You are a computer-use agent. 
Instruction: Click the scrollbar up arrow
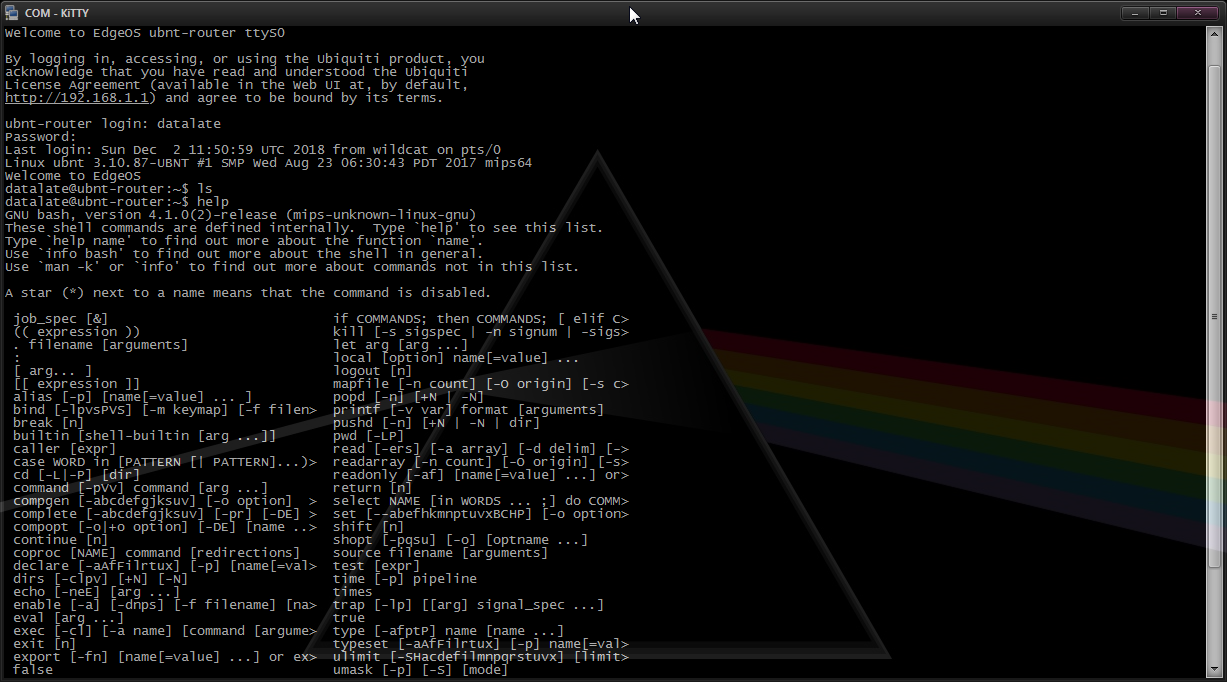(1213, 33)
